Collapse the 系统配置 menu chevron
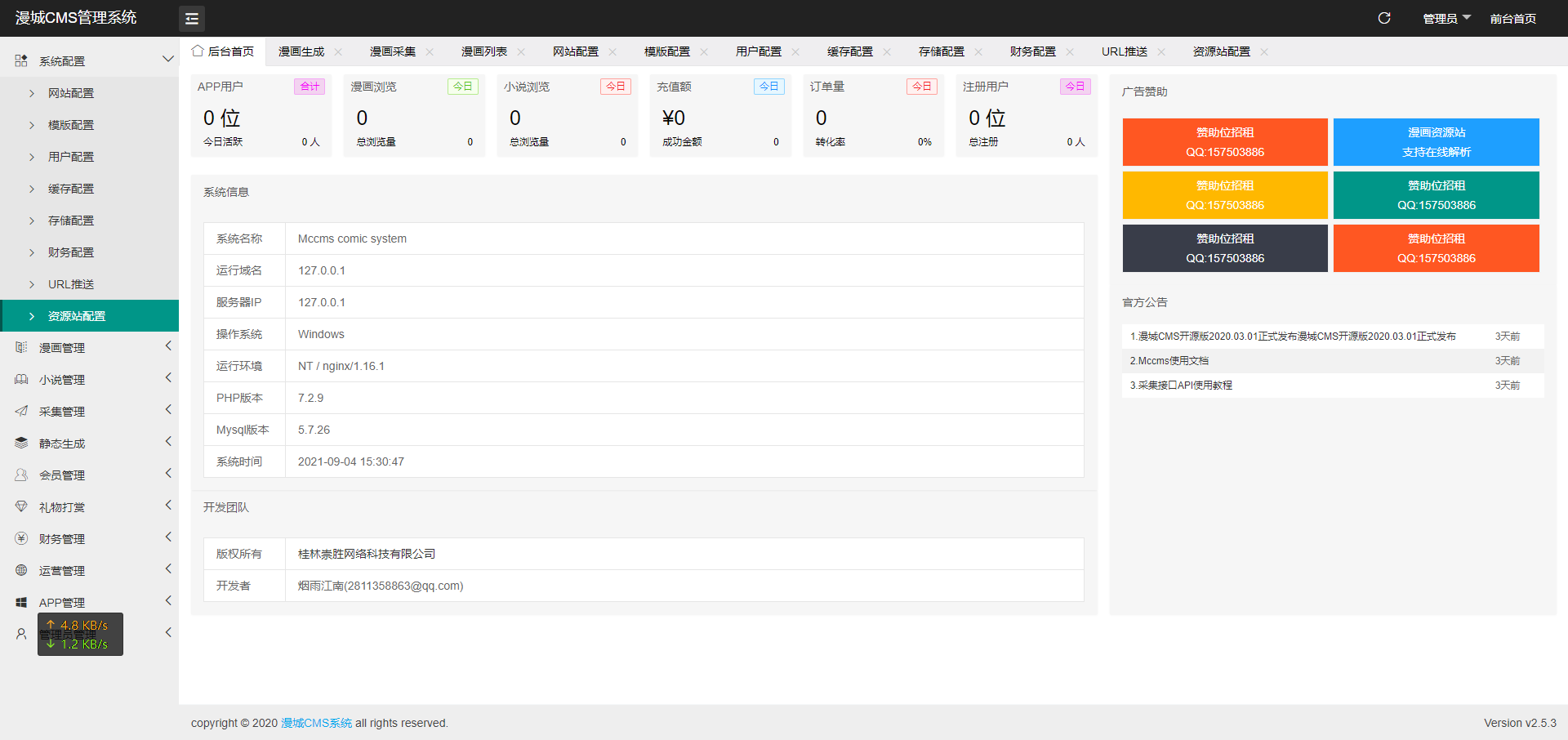The width and height of the screenshot is (1568, 740). 167,59
